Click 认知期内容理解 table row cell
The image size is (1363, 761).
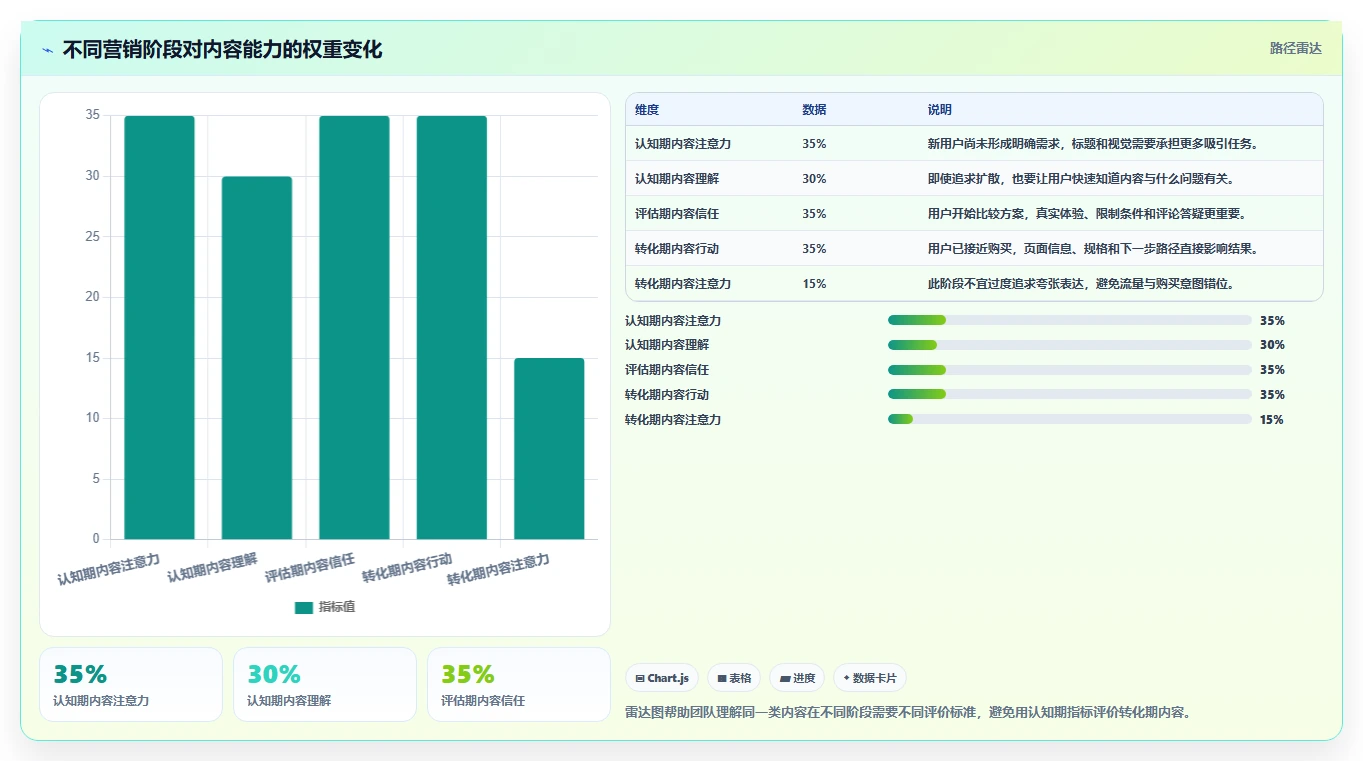677,179
